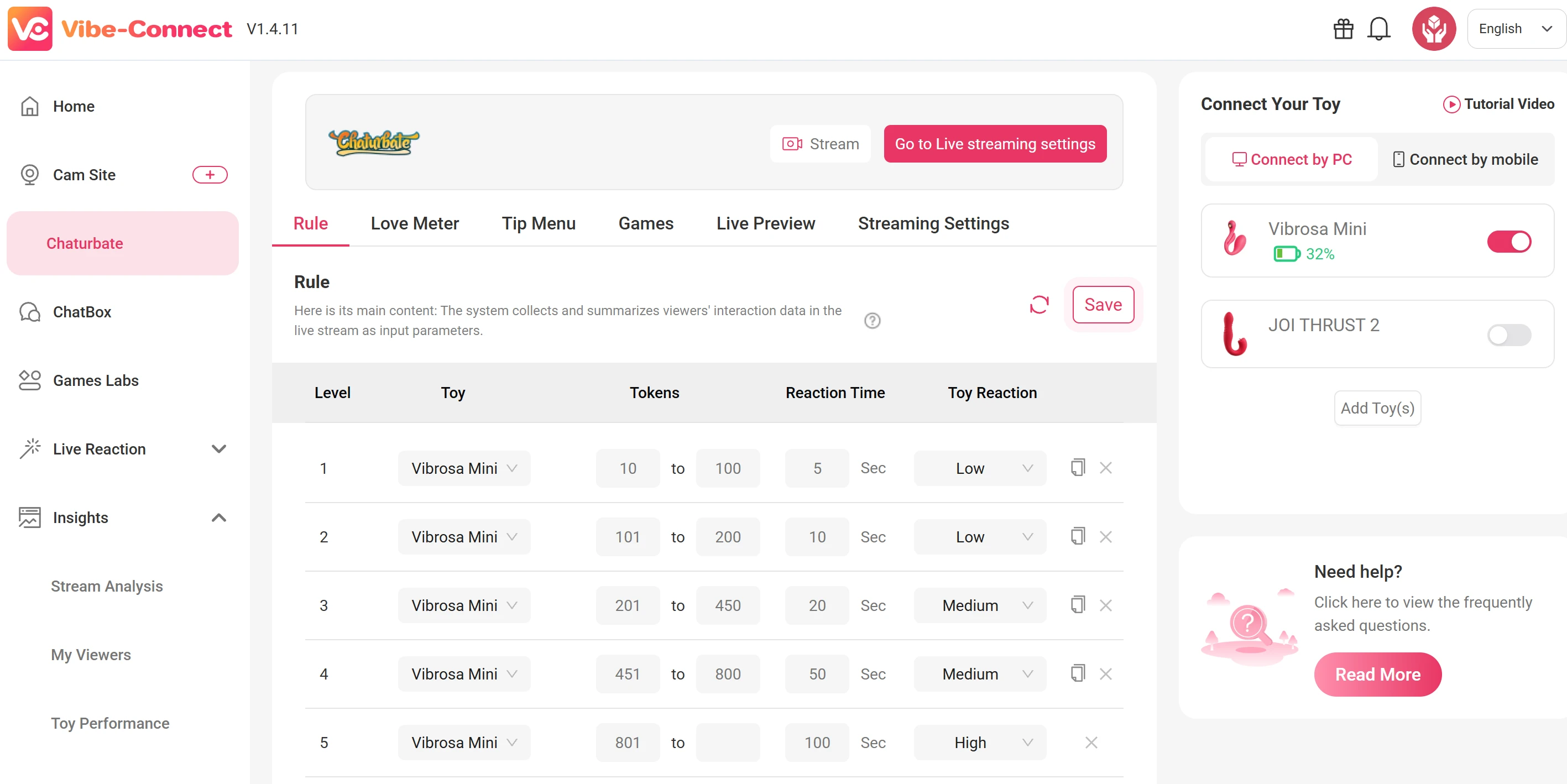Open the Tip Menu tab
Viewport: 1567px width, 784px height.
(539, 223)
